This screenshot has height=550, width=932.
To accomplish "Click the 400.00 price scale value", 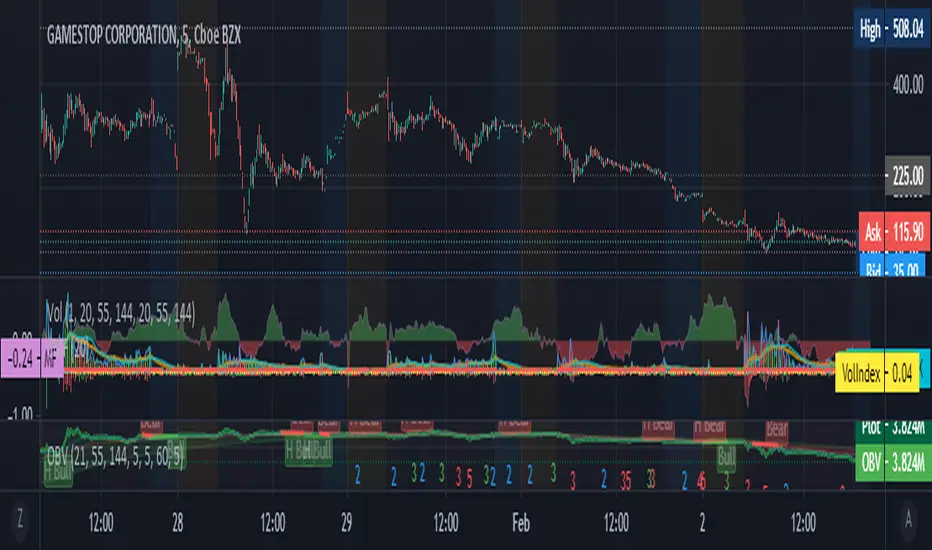I will (908, 86).
